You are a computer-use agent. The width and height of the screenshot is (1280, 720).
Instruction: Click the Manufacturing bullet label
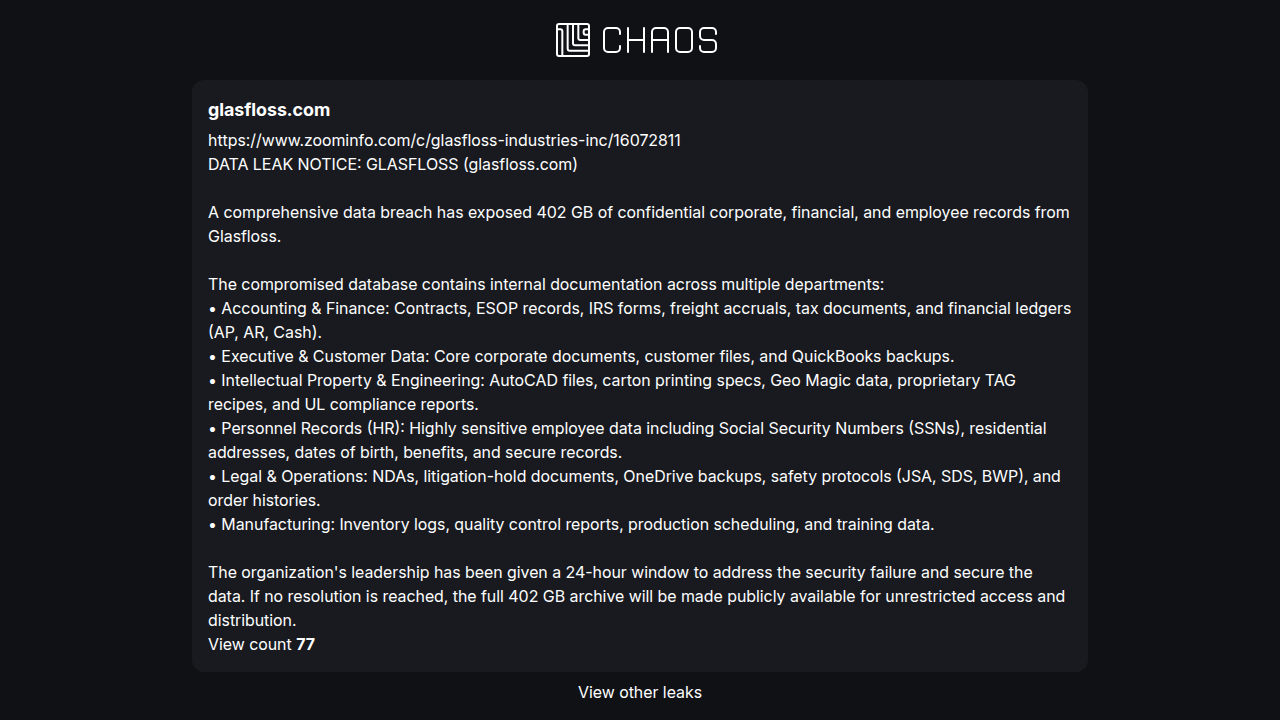click(278, 524)
